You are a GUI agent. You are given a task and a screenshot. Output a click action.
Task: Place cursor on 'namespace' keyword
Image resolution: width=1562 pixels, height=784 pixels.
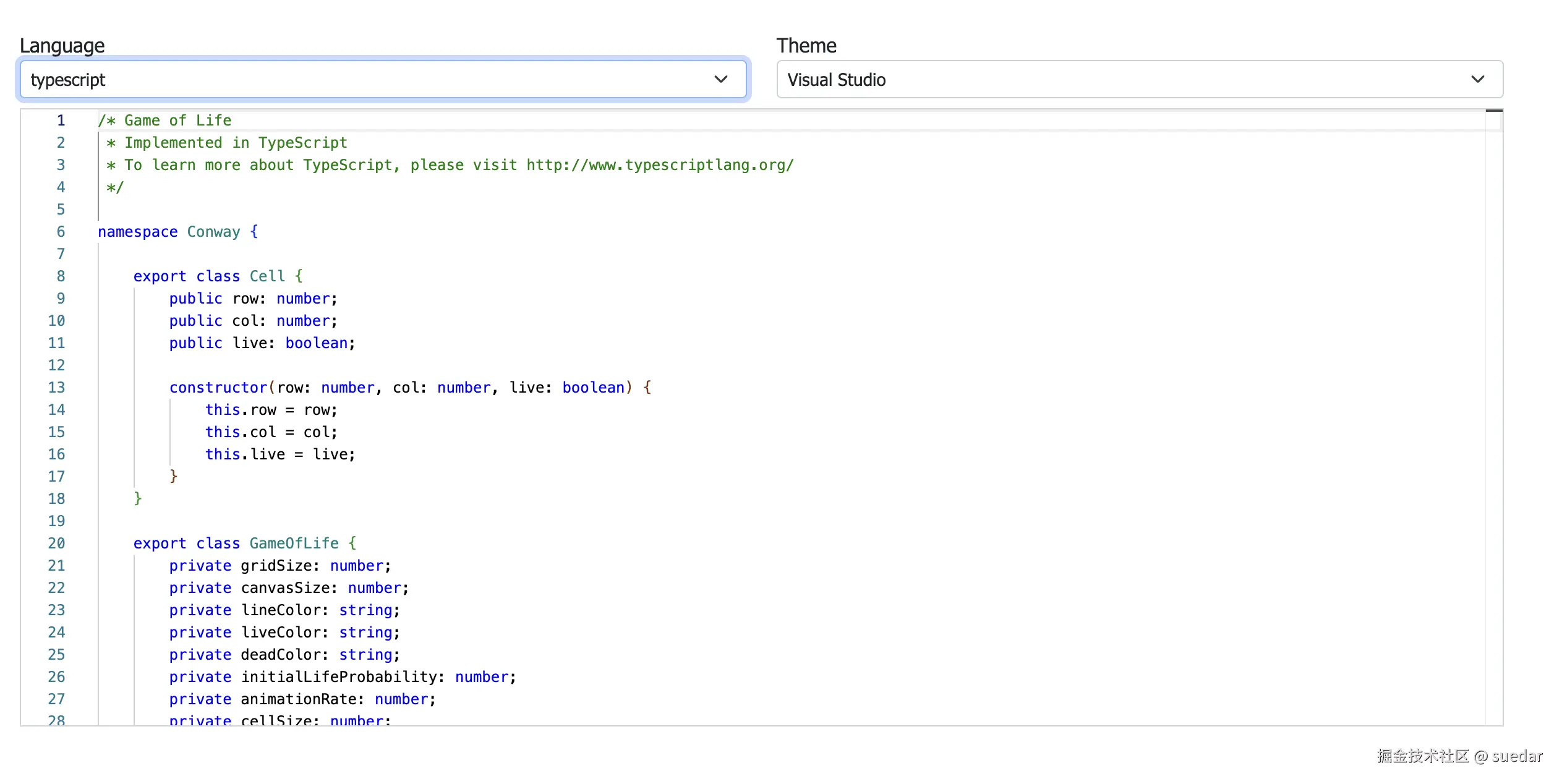pos(137,232)
